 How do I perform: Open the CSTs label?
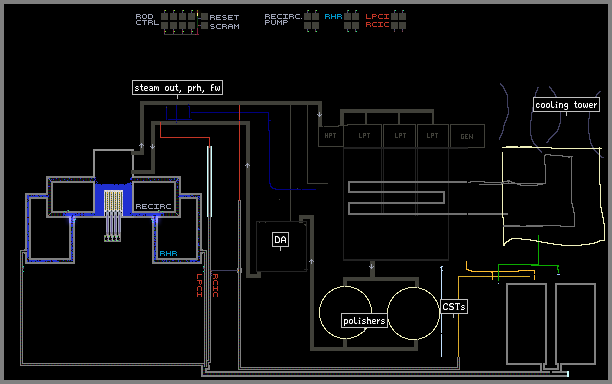[x=454, y=307]
